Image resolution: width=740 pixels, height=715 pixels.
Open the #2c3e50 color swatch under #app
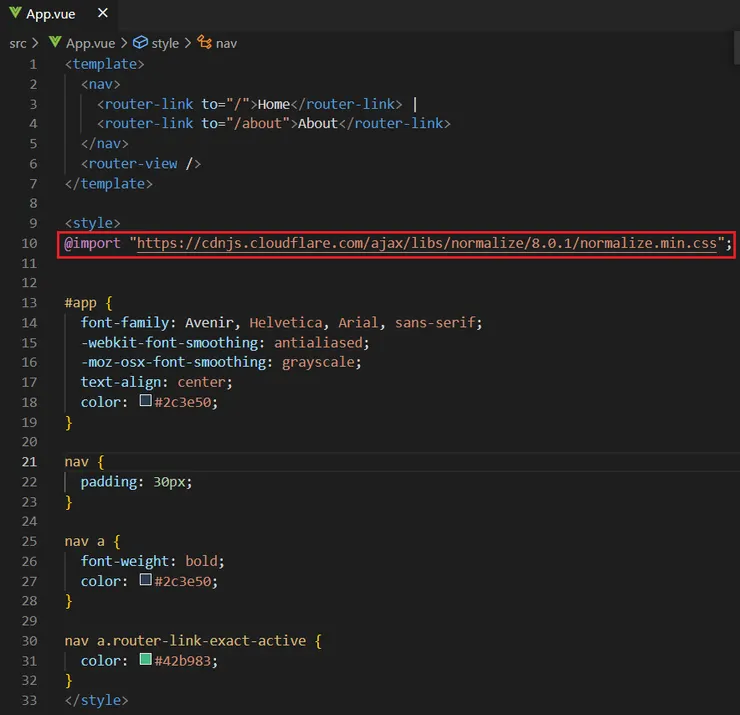click(x=146, y=402)
